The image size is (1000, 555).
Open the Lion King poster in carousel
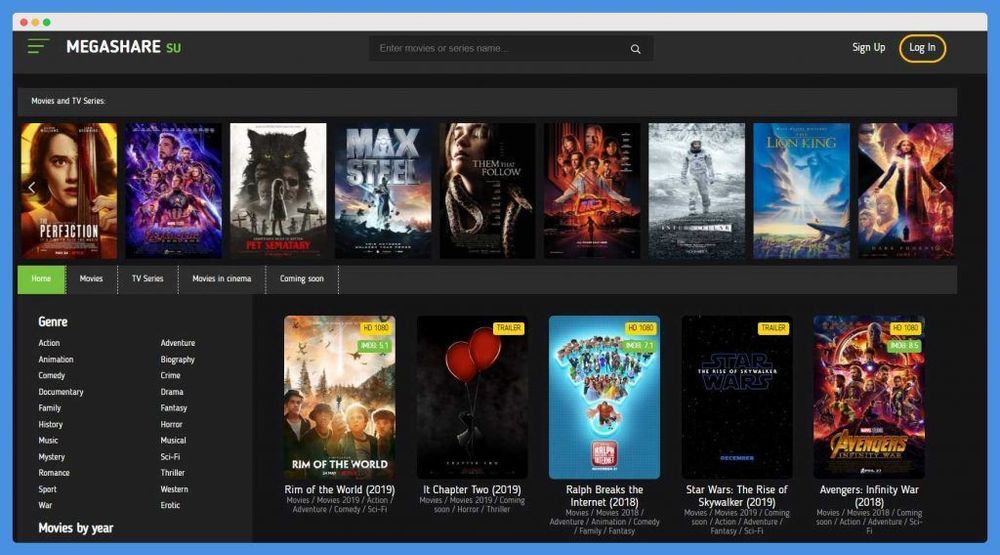pos(800,190)
